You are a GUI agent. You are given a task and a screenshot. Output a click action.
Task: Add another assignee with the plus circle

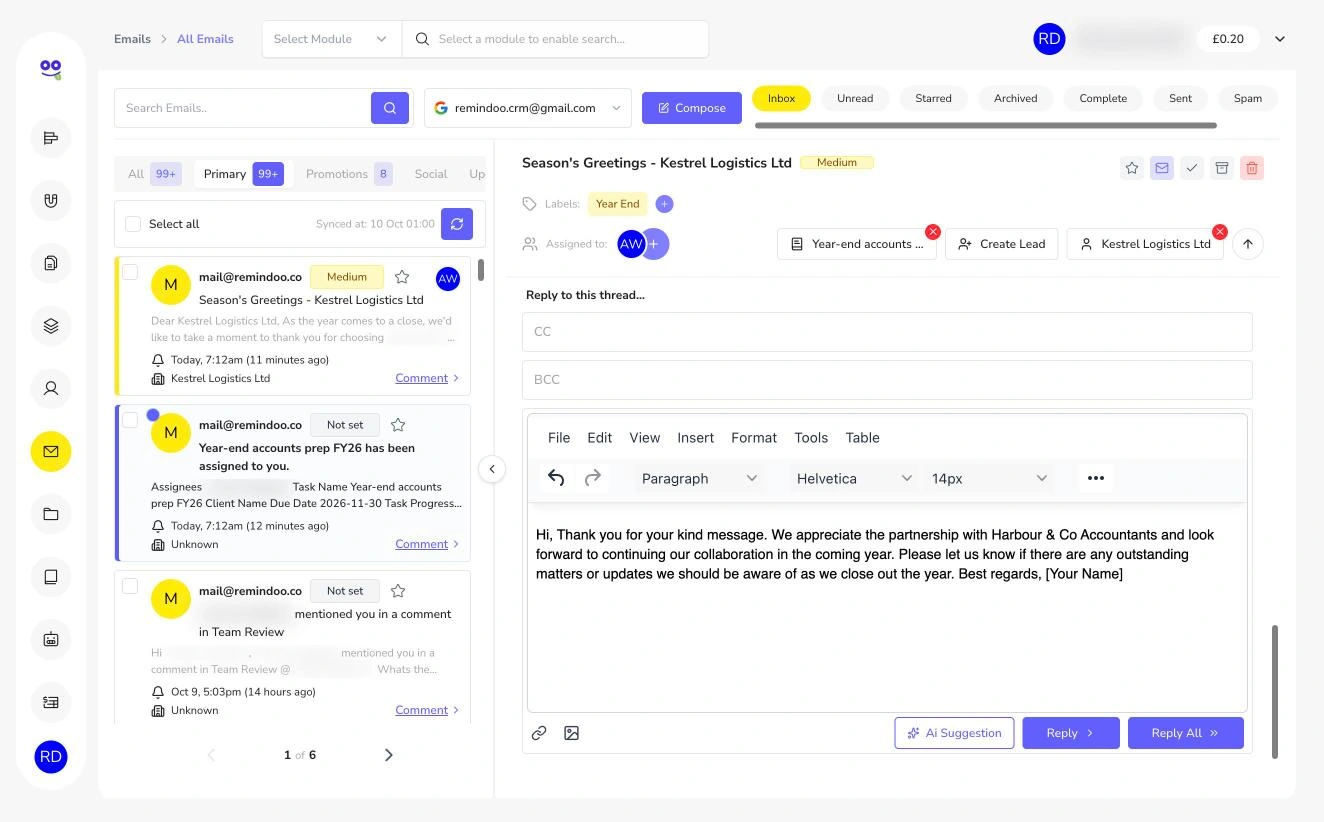[x=655, y=244]
